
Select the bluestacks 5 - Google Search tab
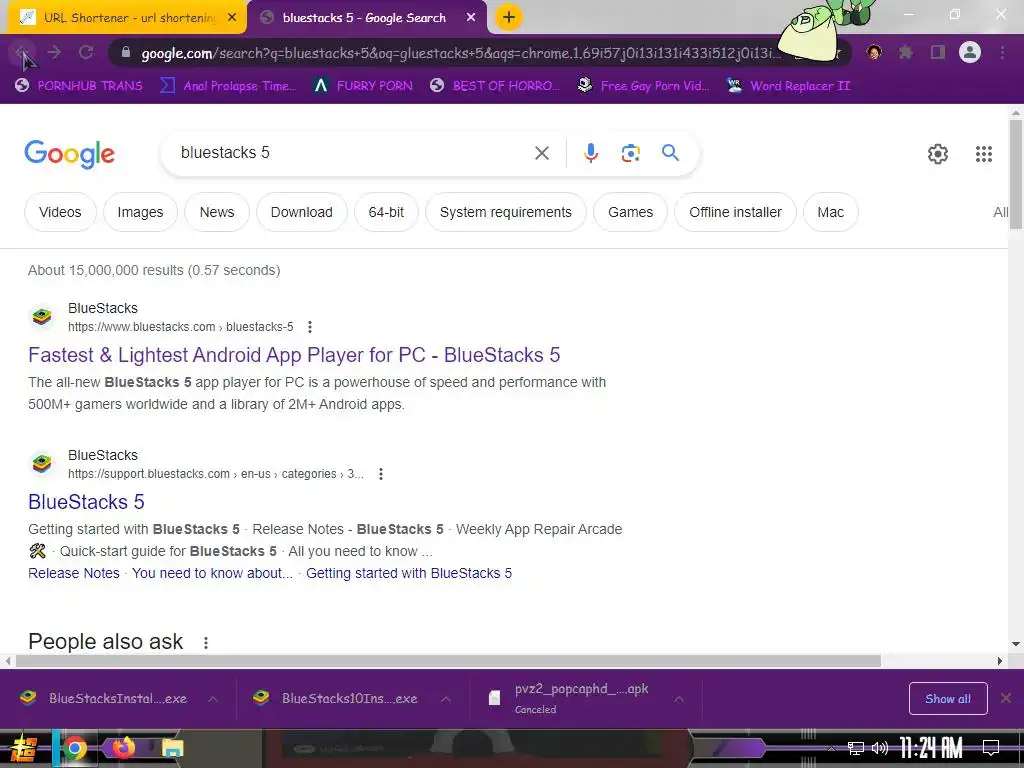(364, 18)
